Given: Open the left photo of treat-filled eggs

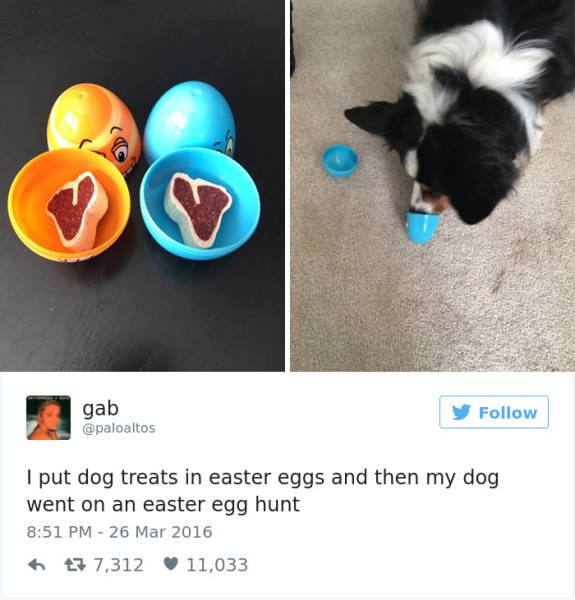Looking at the screenshot, I should (x=142, y=186).
